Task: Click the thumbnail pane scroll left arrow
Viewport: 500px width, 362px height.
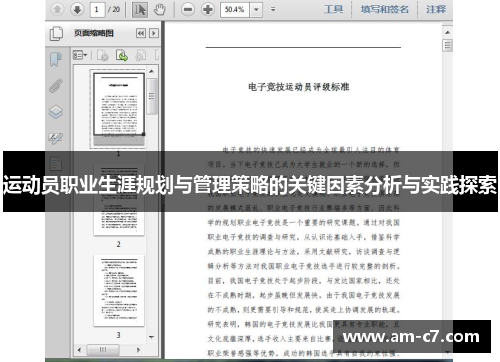Action: (79, 350)
